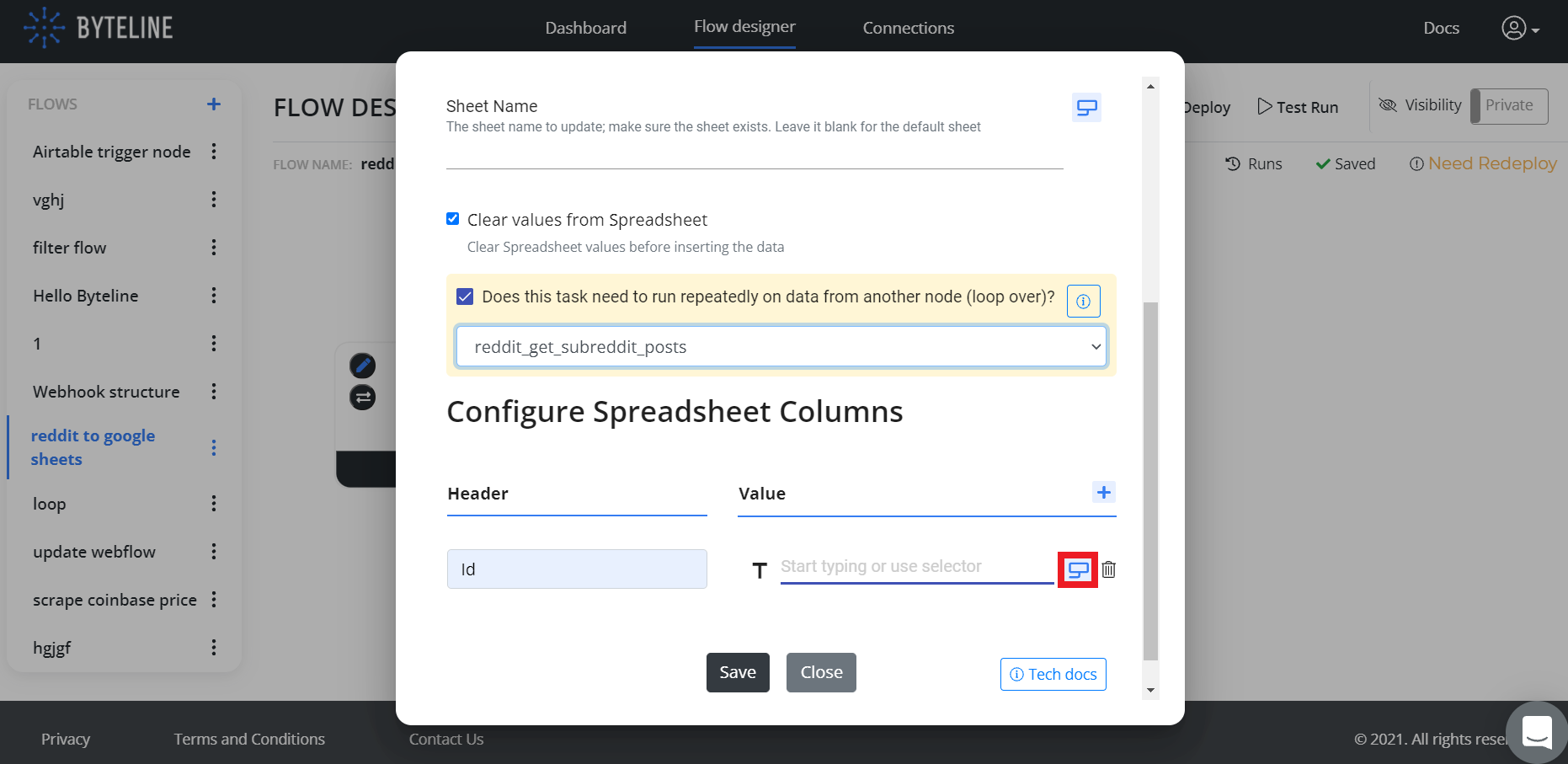
Task: Select Flow designer tab
Action: tap(744, 27)
